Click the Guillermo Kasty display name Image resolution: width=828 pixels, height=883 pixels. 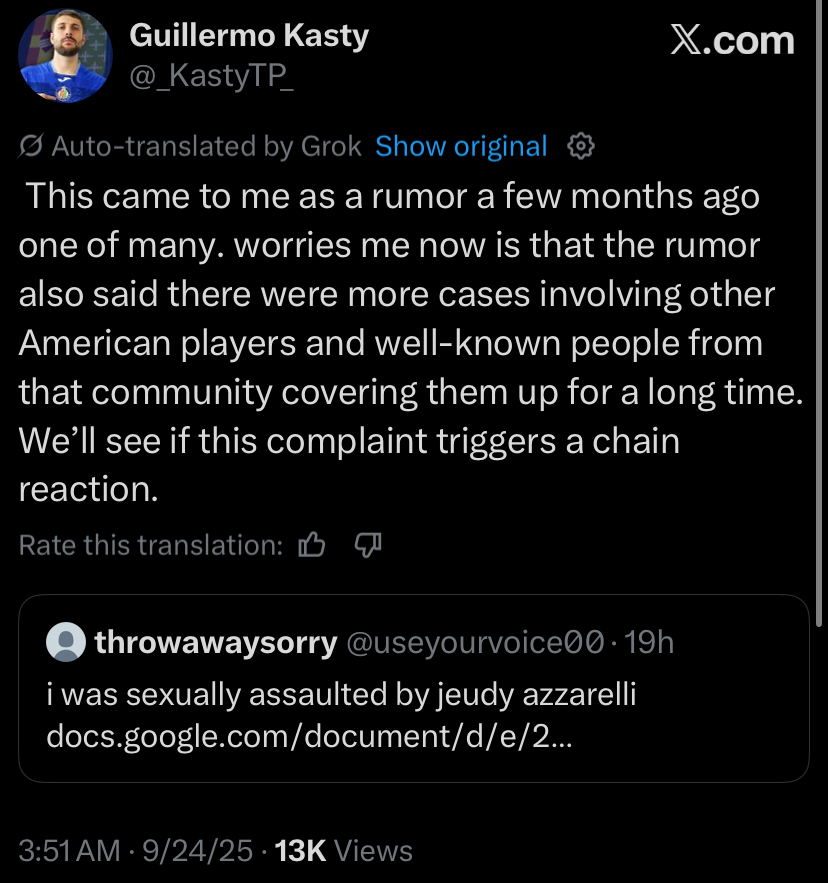coord(249,37)
